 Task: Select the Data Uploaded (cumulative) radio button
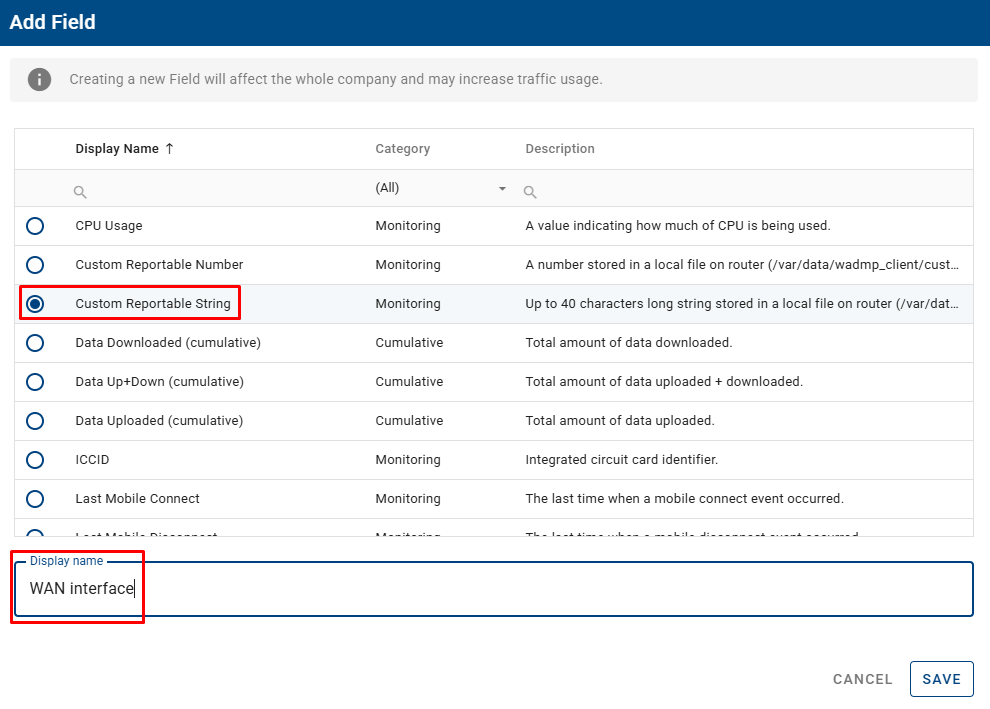35,421
